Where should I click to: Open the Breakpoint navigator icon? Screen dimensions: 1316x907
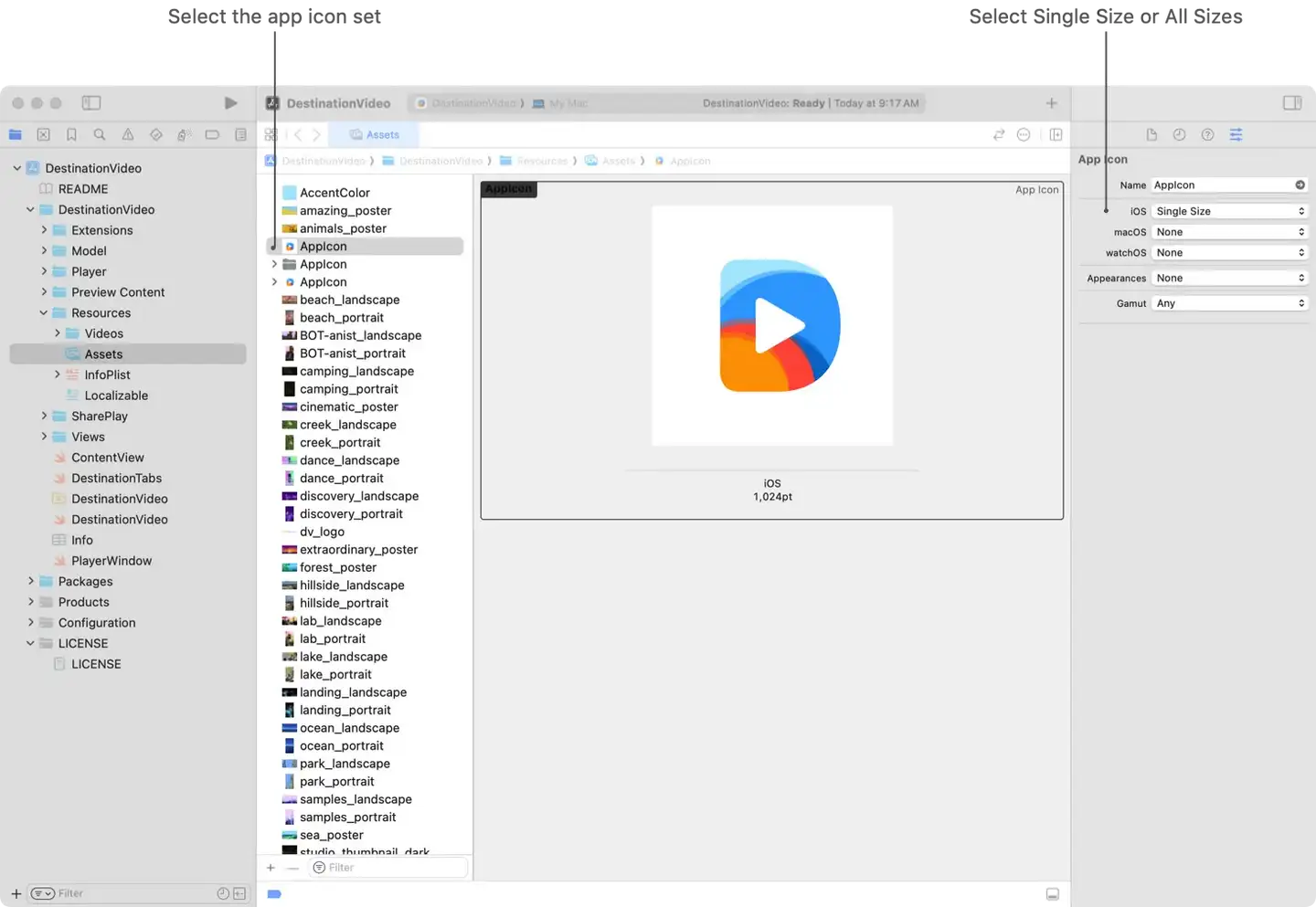tap(212, 134)
